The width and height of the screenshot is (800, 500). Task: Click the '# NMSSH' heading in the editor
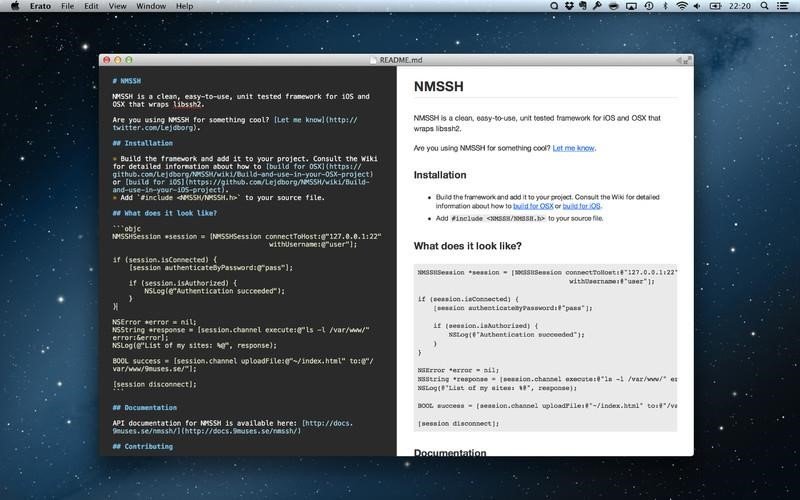coord(127,81)
